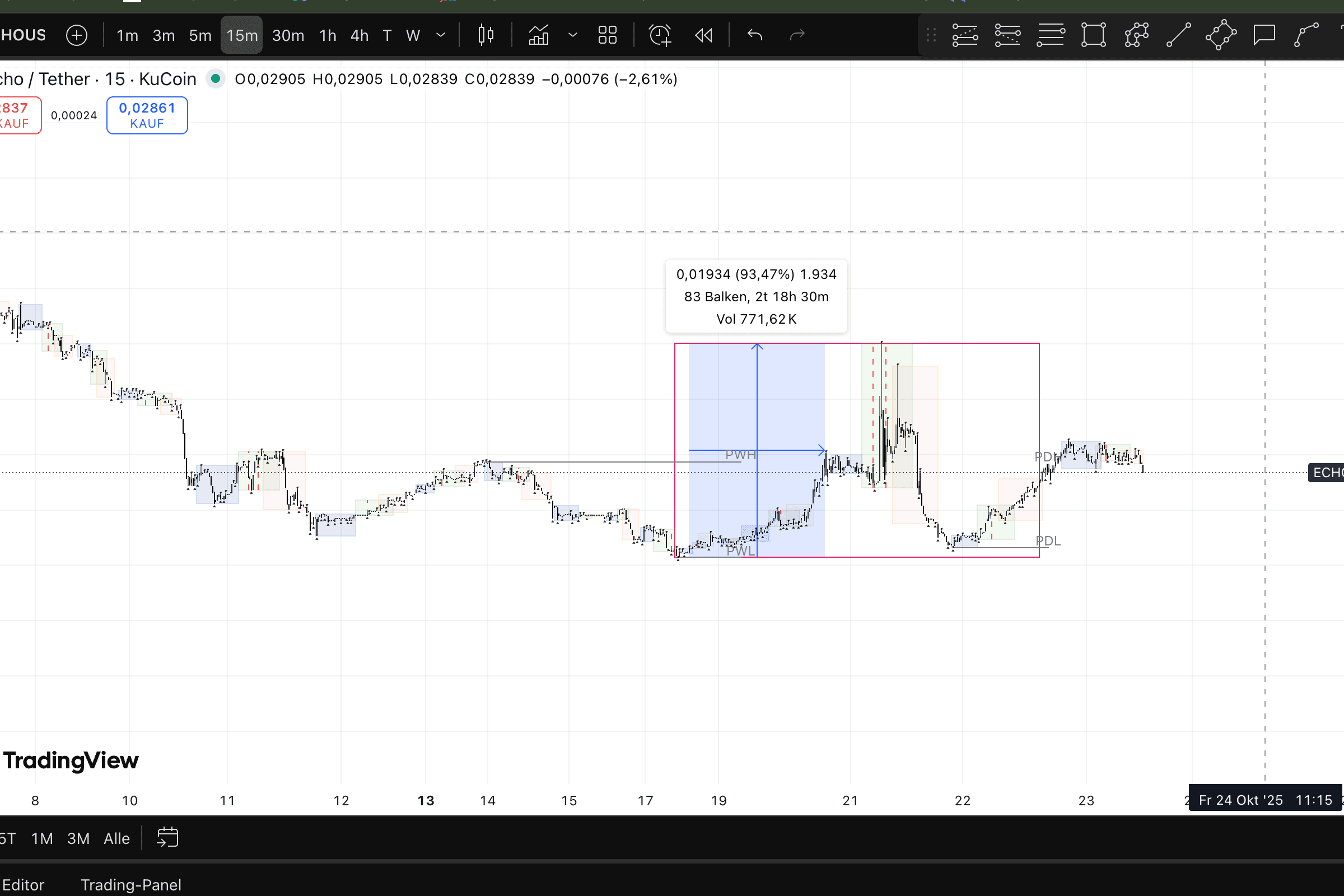Switch the timeframe to 15m
The height and width of the screenshot is (896, 1344).
(x=242, y=35)
